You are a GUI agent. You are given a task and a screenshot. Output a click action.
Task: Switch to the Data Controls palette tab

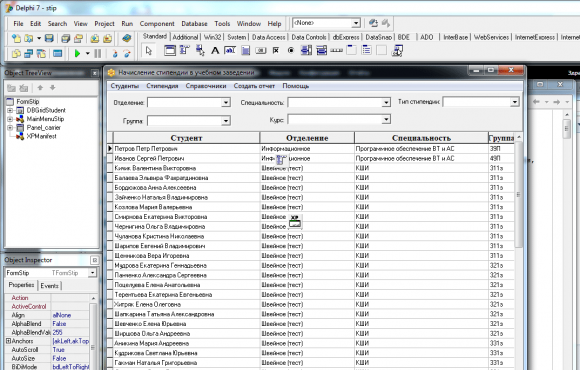click(309, 37)
